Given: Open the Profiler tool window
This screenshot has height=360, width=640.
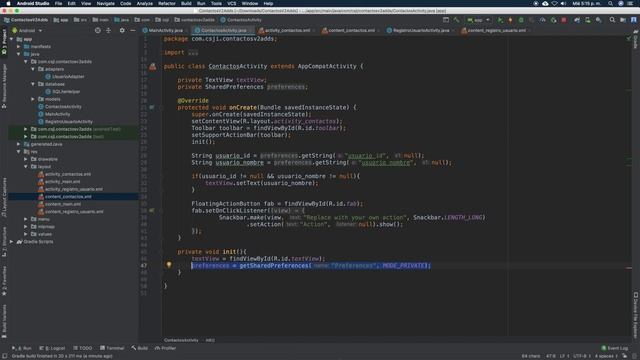Looking at the screenshot, I should pos(165,348).
